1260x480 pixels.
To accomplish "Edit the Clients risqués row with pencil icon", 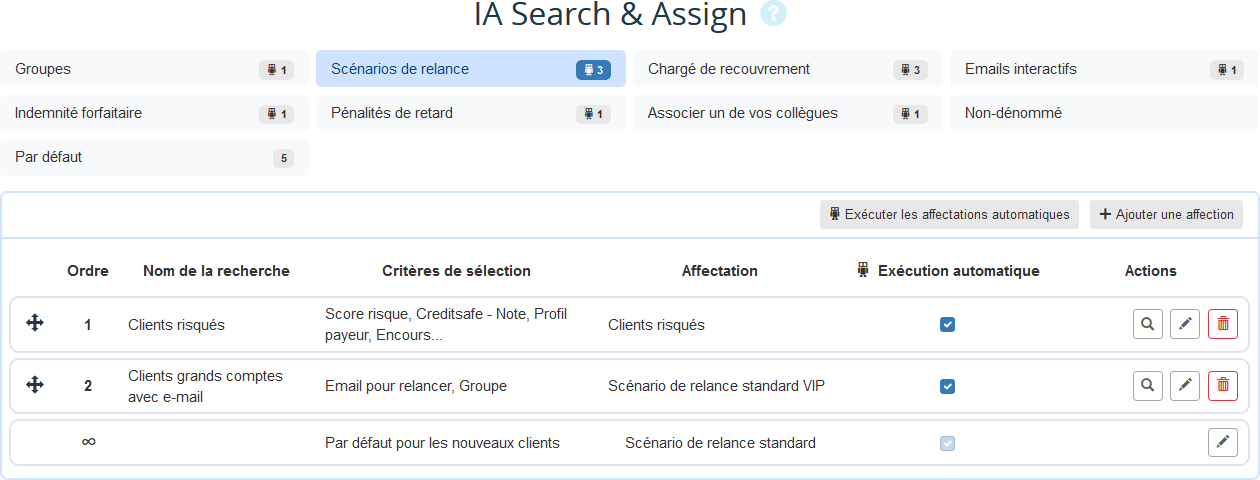I will [x=1185, y=324].
